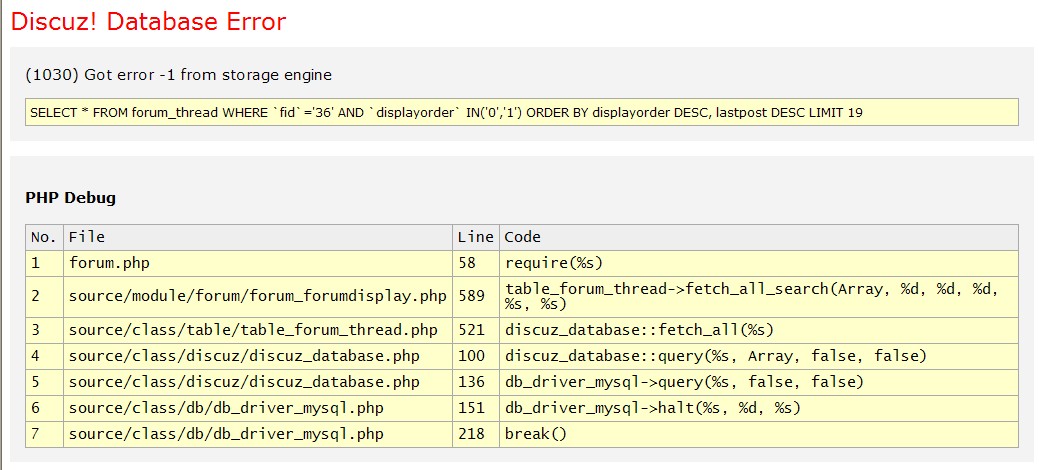
Task: Click row number 5 in No. column
Action: [45, 382]
